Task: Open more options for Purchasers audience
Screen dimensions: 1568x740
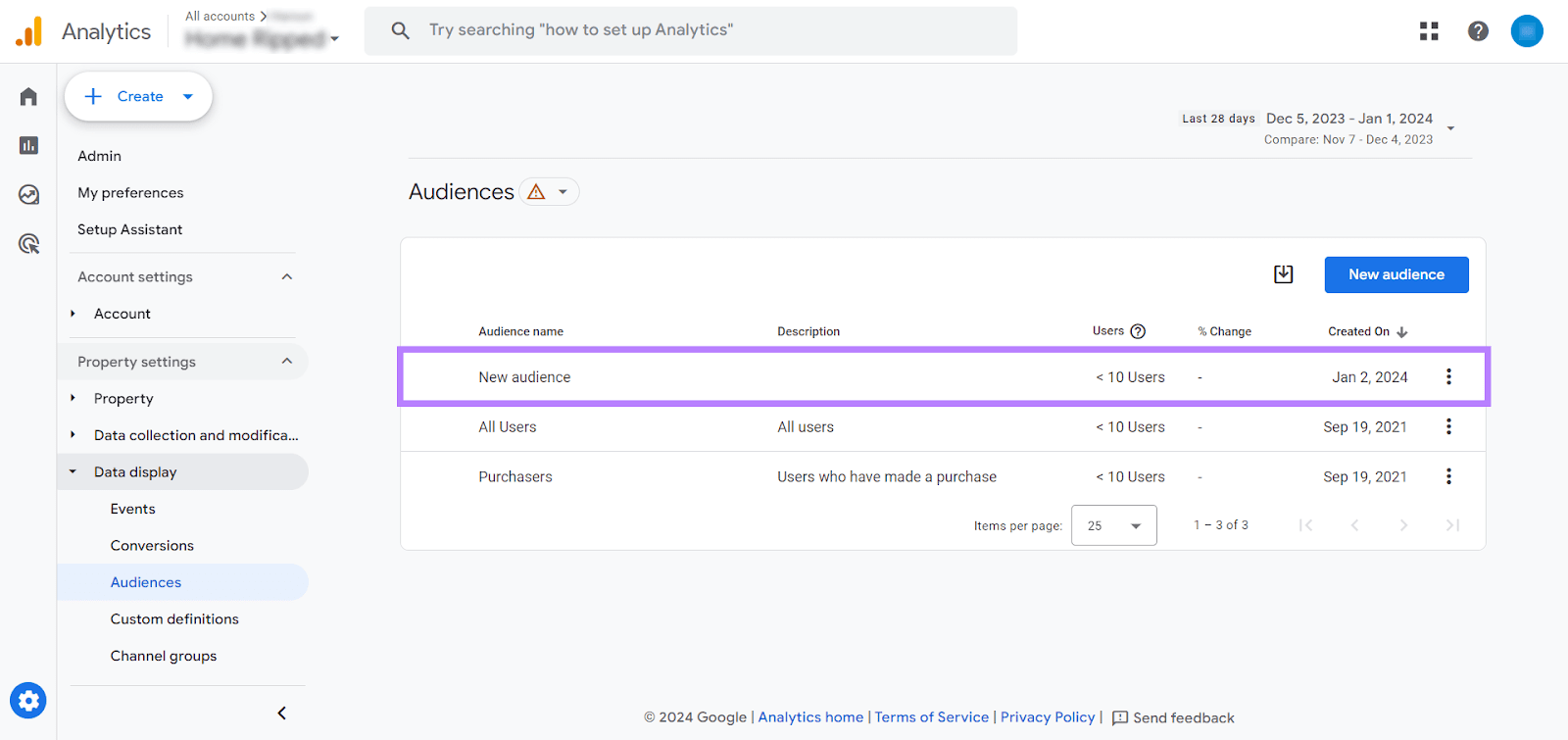Action: pyautogui.click(x=1448, y=476)
